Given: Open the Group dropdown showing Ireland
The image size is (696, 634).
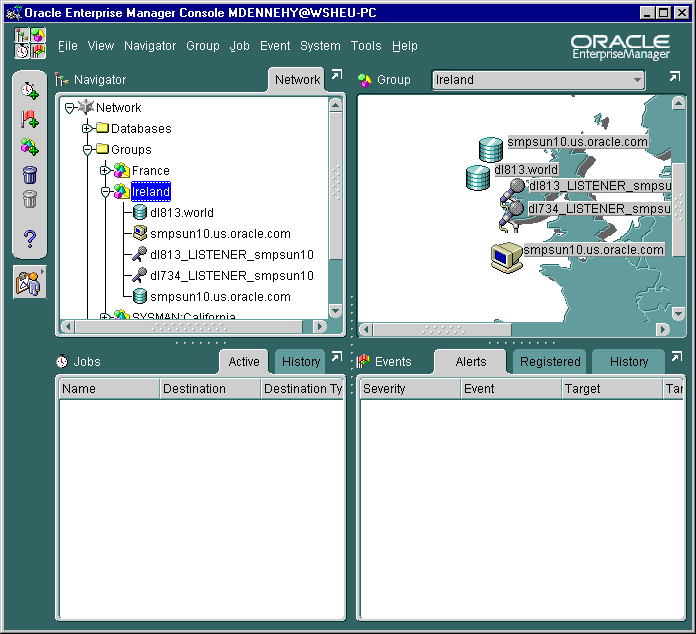Looking at the screenshot, I should tap(538, 80).
